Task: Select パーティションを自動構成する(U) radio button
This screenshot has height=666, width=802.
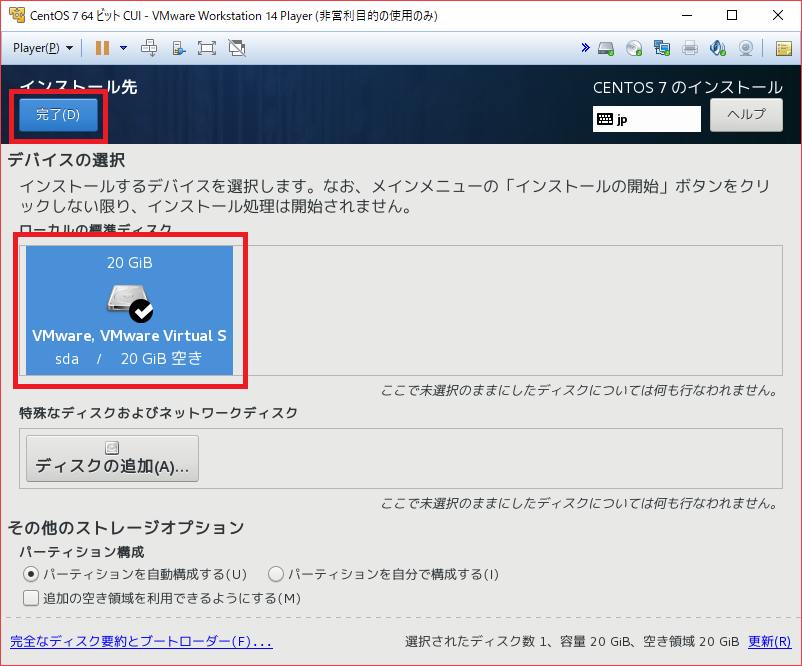Action: click(135, 574)
